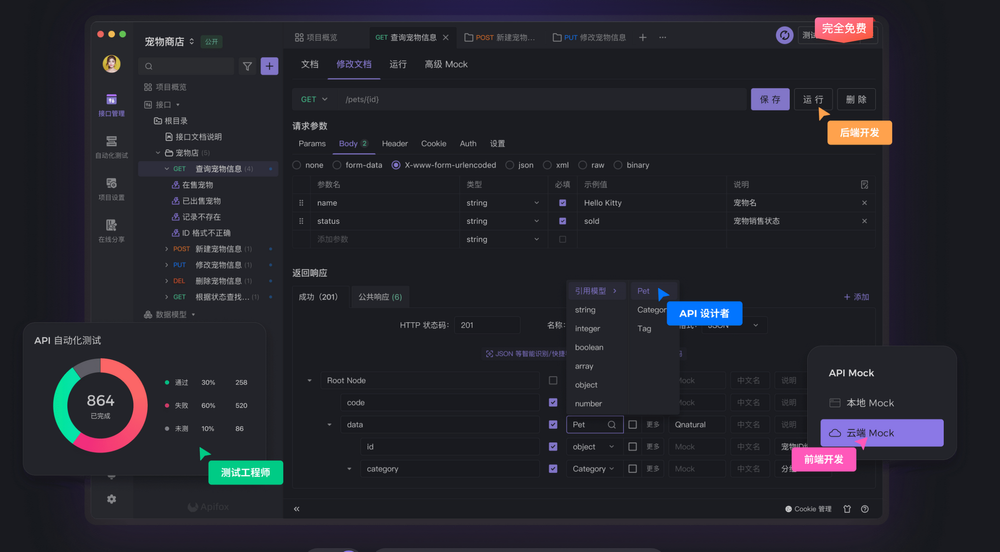1000x552 pixels.
Task: Open 项目设置 sidebar icon
Action: tap(111, 188)
